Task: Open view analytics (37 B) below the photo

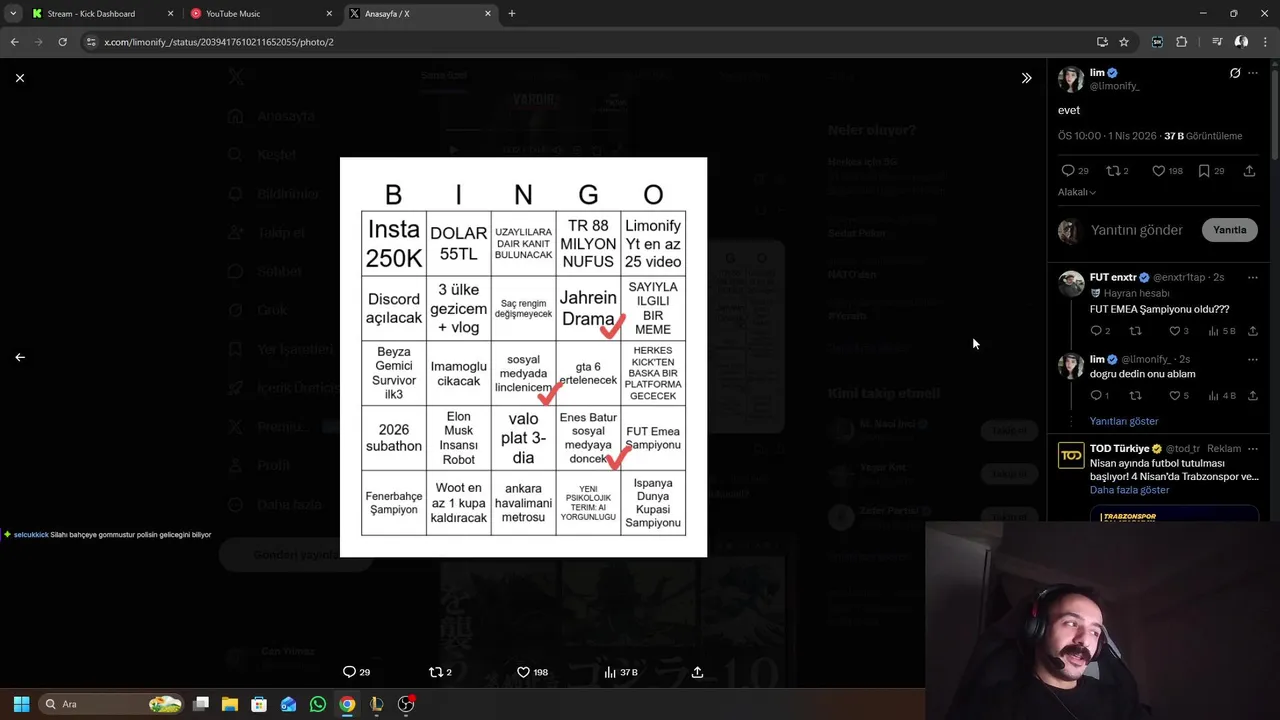Action: click(x=620, y=672)
